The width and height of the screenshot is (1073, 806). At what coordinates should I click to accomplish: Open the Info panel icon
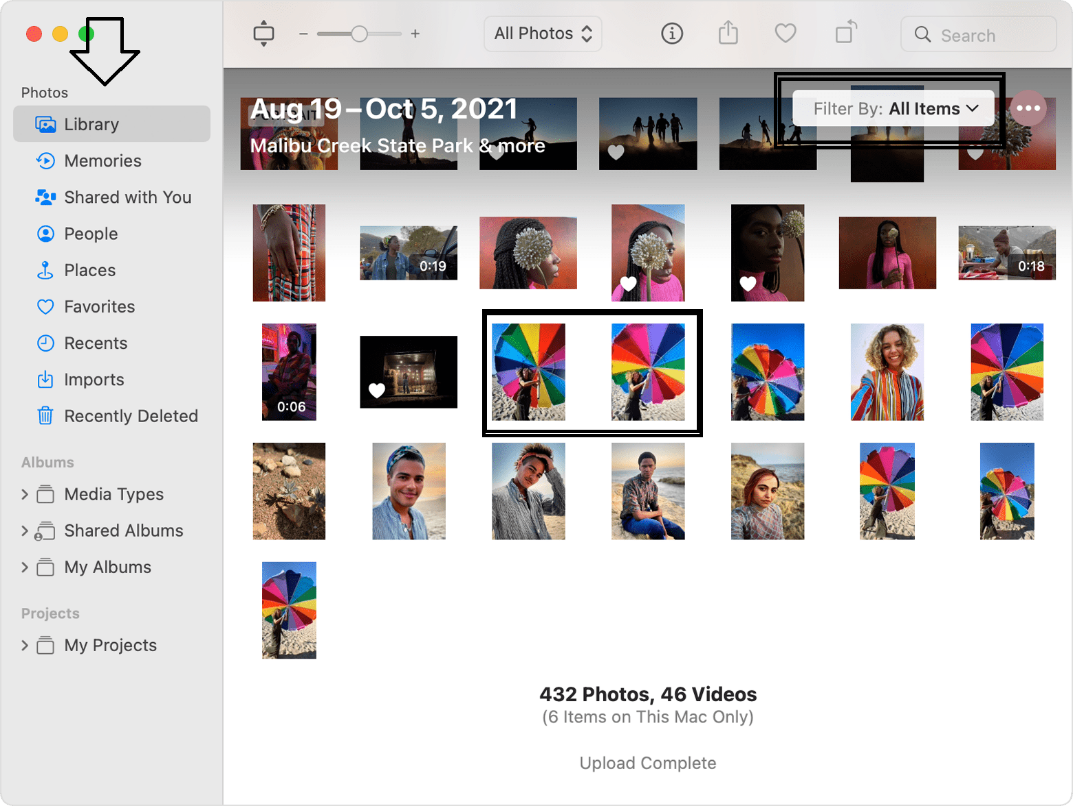pos(672,33)
